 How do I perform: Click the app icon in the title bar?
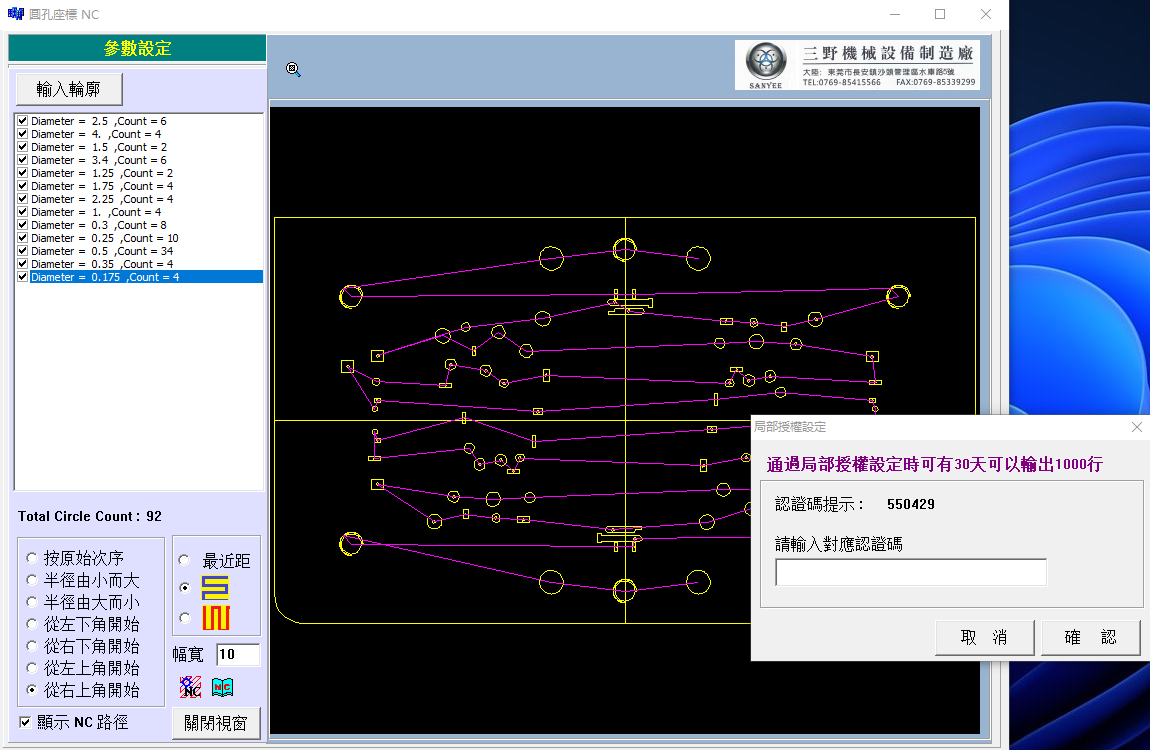coord(15,14)
